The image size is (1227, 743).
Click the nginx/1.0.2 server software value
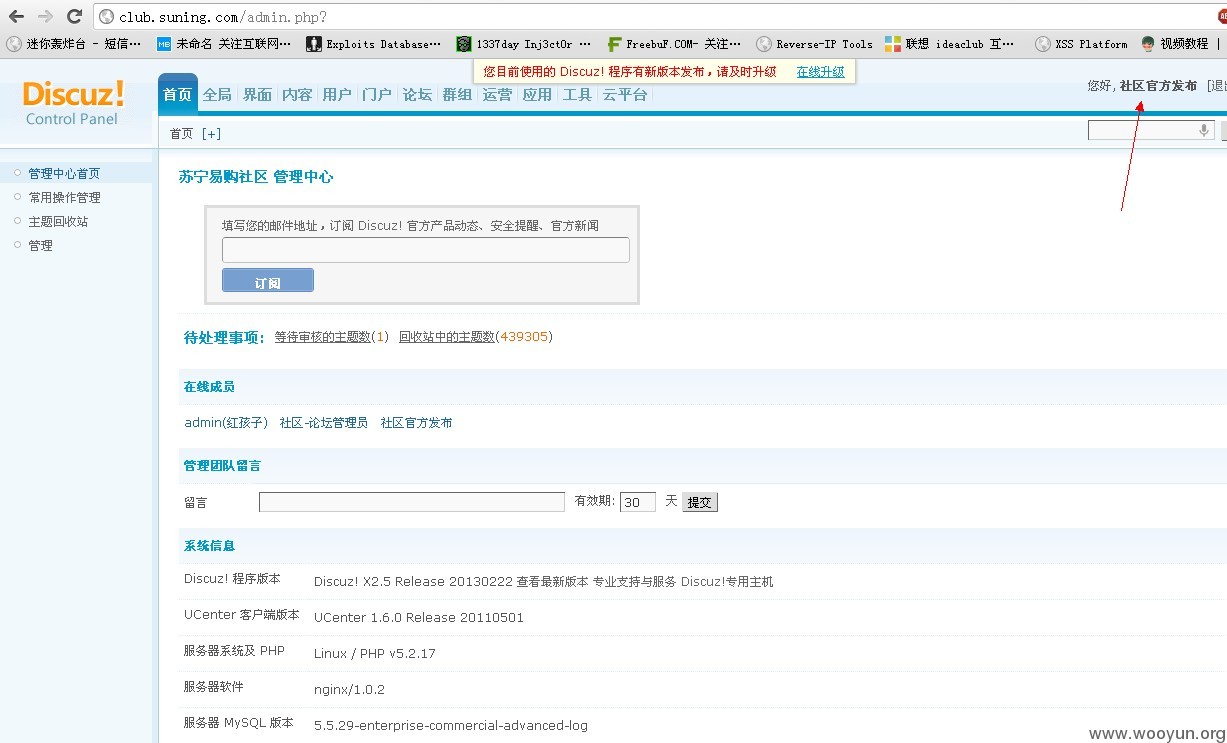pyautogui.click(x=349, y=690)
